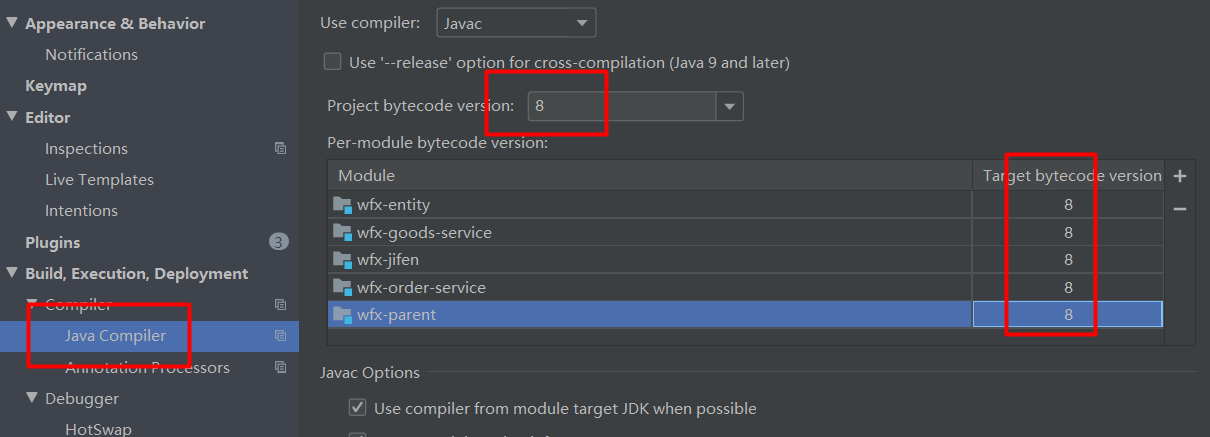Click the wfx-order-service module folder icon
Screen dimensions: 1210x437
[342, 287]
